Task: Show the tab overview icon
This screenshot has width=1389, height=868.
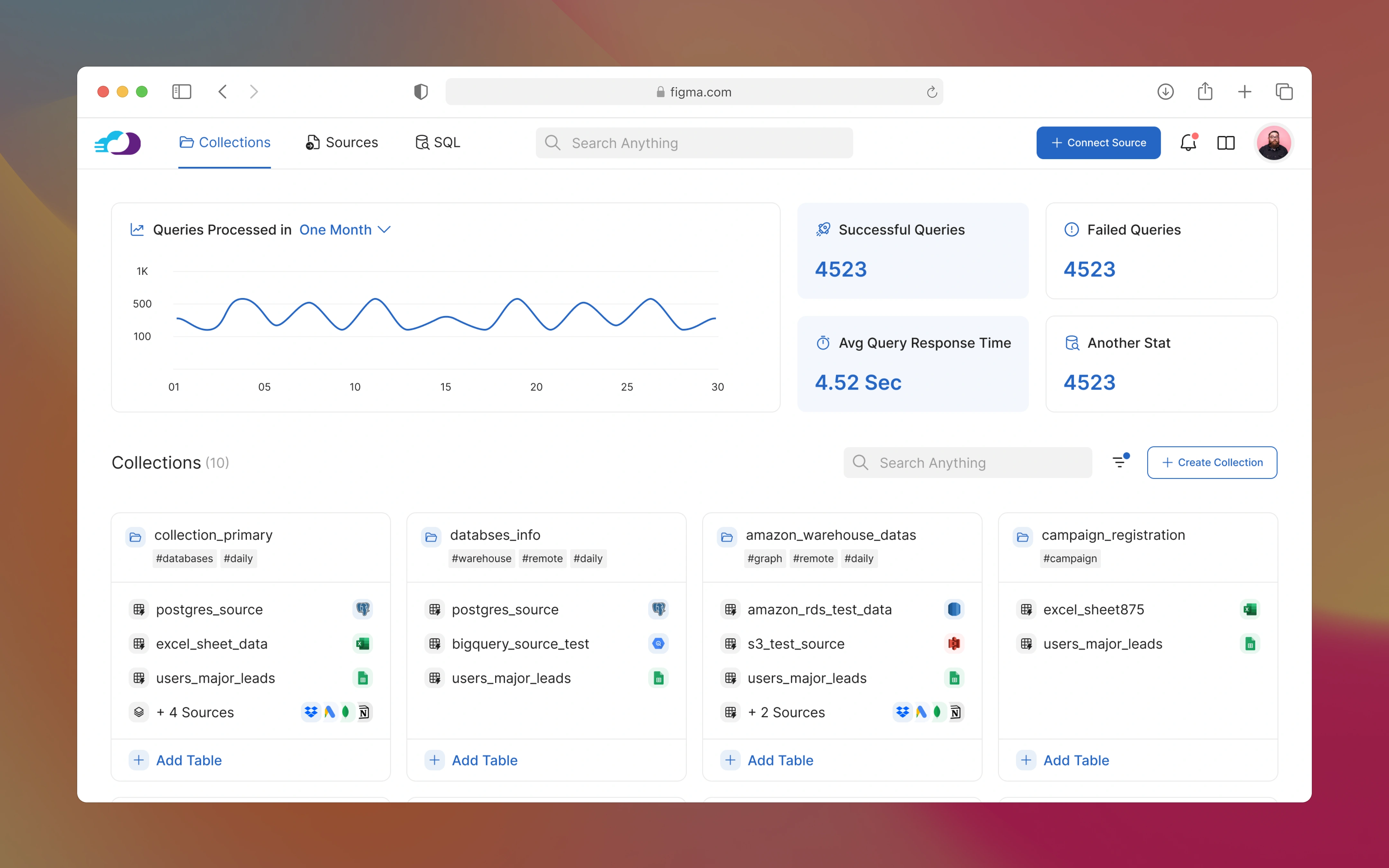Action: [1284, 92]
